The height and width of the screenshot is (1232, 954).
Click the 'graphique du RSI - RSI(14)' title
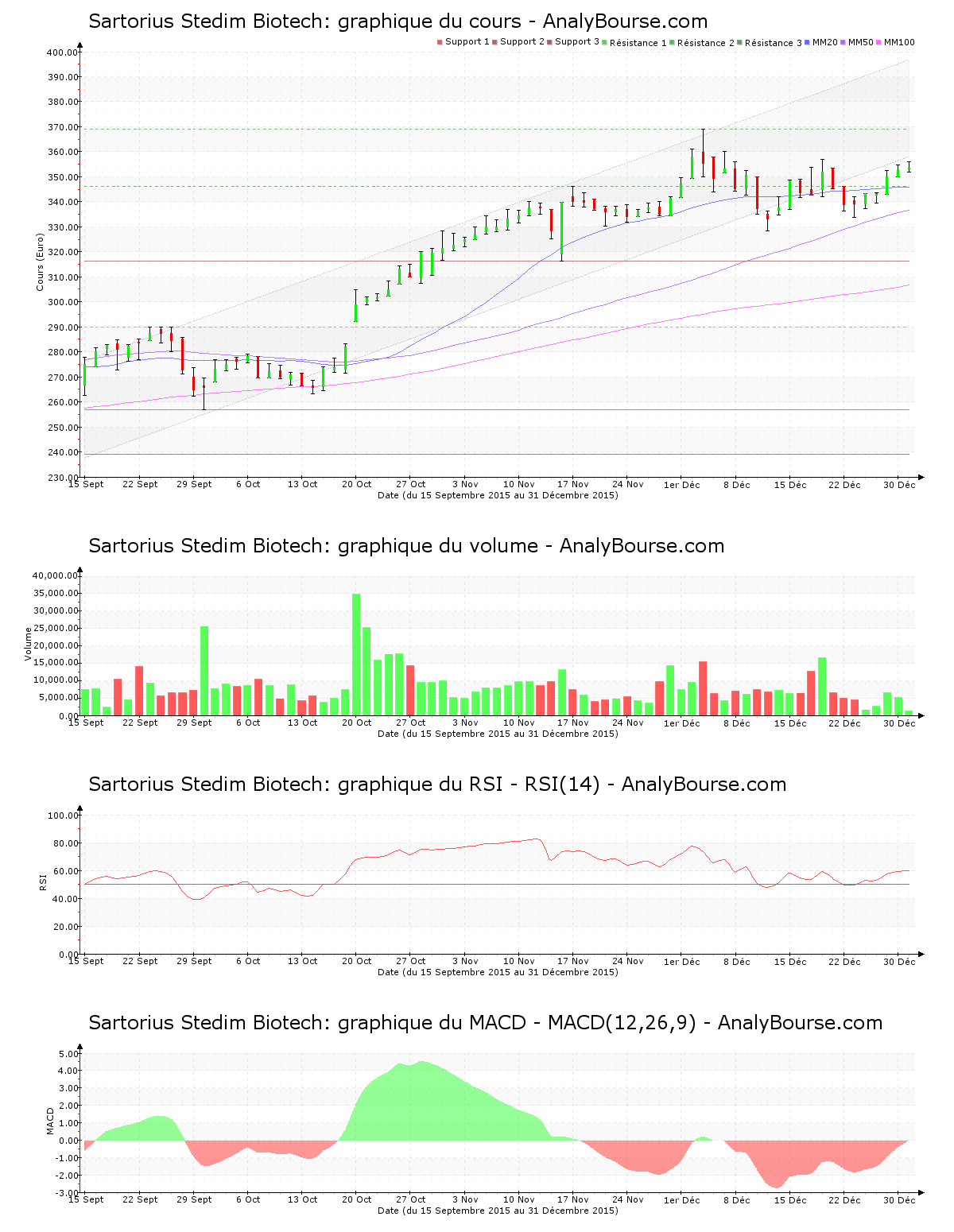[437, 785]
